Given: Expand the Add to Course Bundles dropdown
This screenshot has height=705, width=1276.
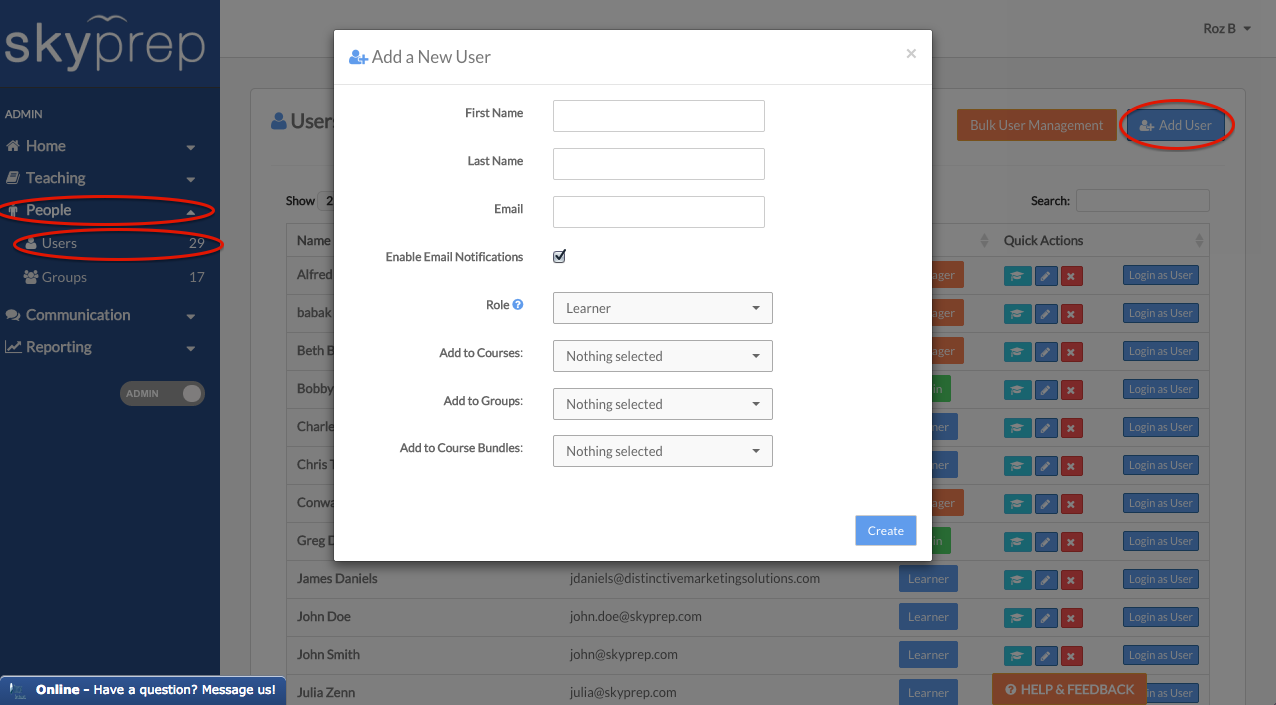Looking at the screenshot, I should [662, 451].
